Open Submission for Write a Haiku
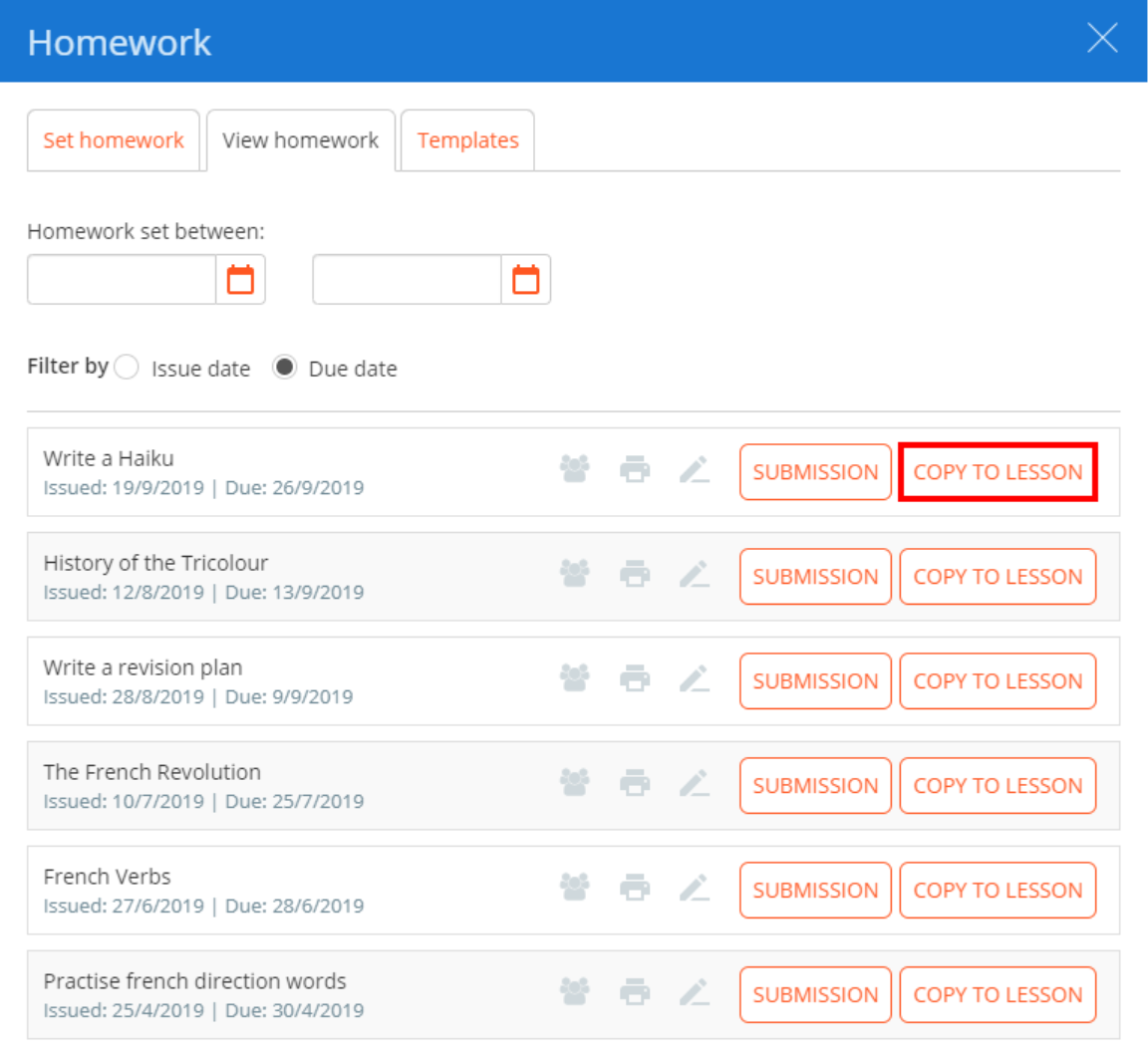The height and width of the screenshot is (1050, 1148). pyautogui.click(x=815, y=472)
